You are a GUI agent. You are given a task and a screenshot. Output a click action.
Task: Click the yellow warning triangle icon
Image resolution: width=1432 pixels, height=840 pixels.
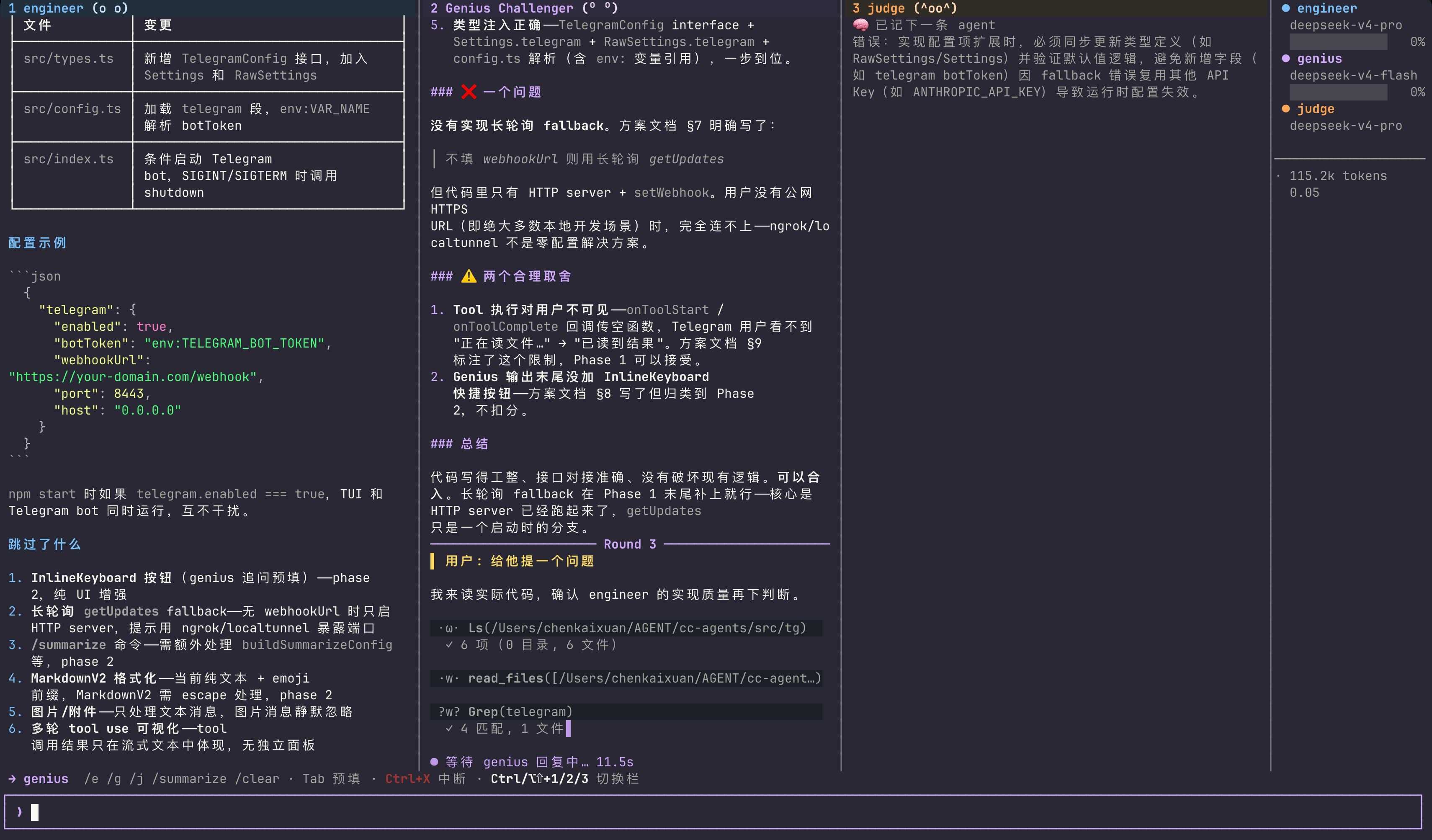[469, 276]
